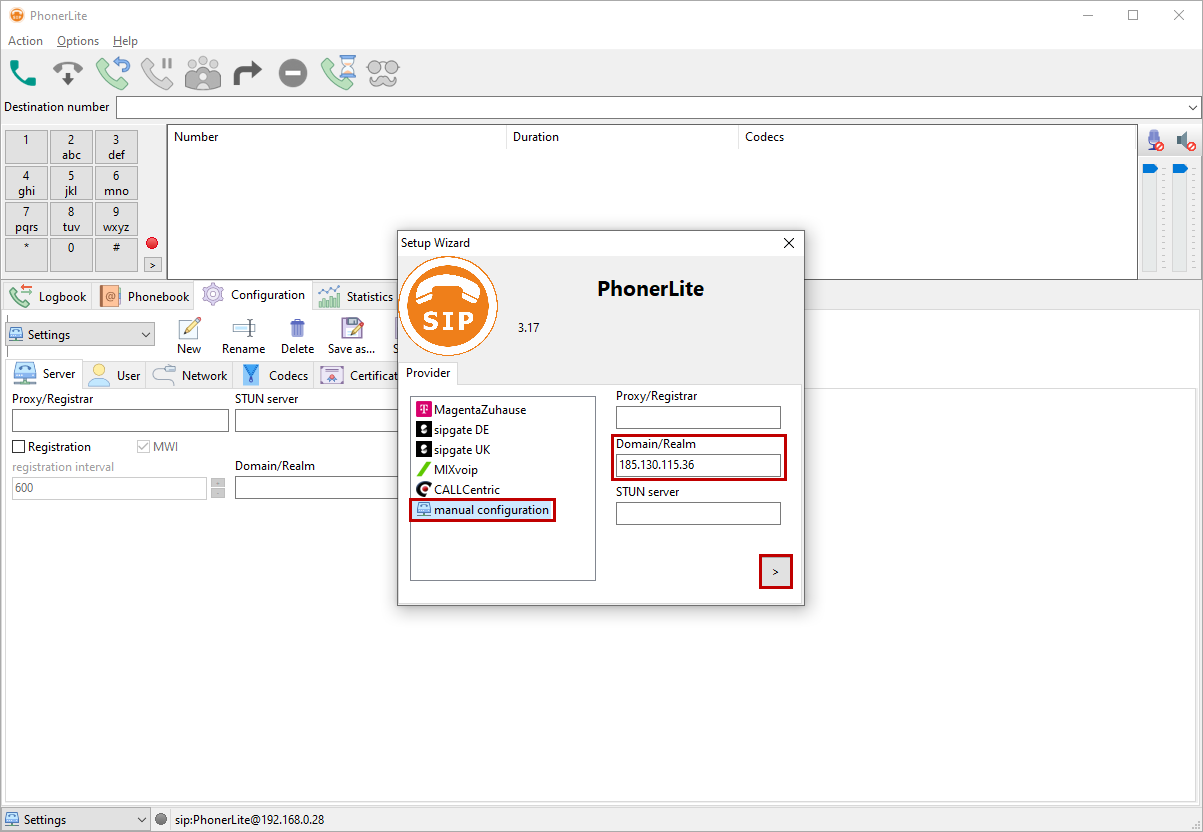1203x832 pixels.
Task: Click the microphone volume slider handle
Action: pos(1149,169)
